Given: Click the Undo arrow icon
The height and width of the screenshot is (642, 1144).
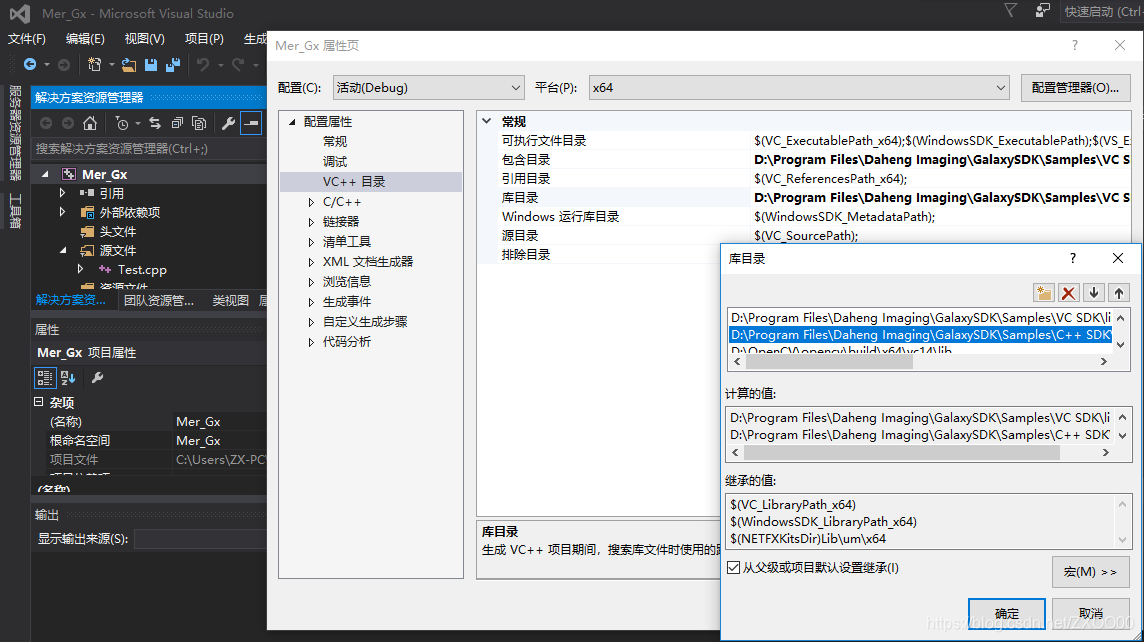Looking at the screenshot, I should tap(203, 65).
